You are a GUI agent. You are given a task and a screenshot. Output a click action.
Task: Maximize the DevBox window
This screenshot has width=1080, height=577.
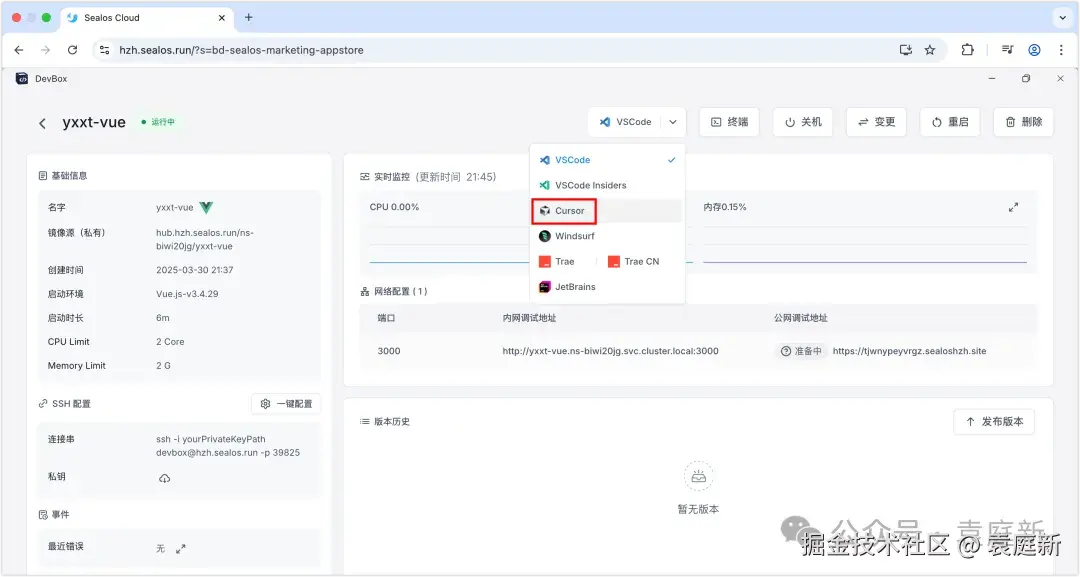click(x=1026, y=78)
